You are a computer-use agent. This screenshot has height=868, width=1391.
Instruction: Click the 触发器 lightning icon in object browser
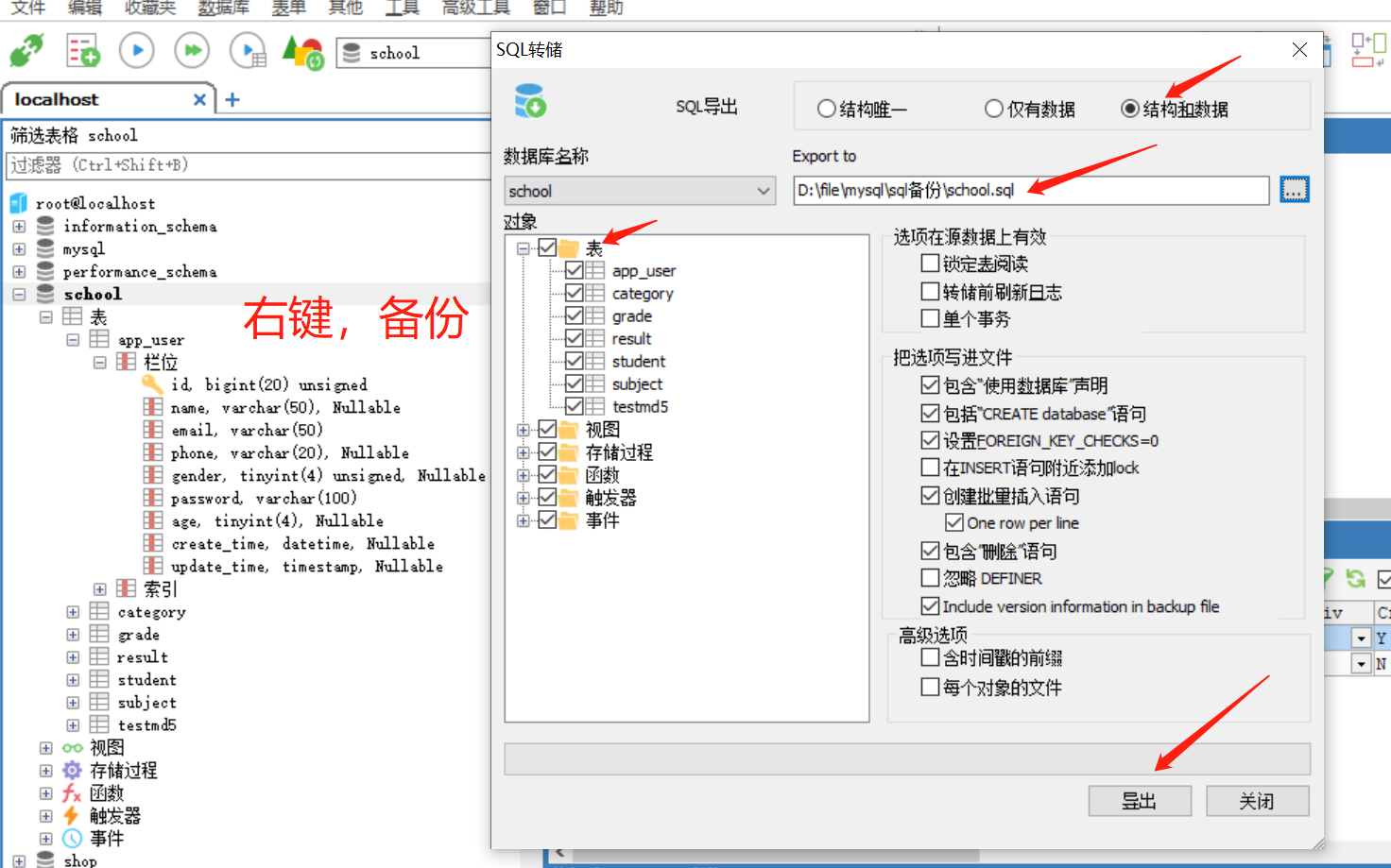click(72, 815)
